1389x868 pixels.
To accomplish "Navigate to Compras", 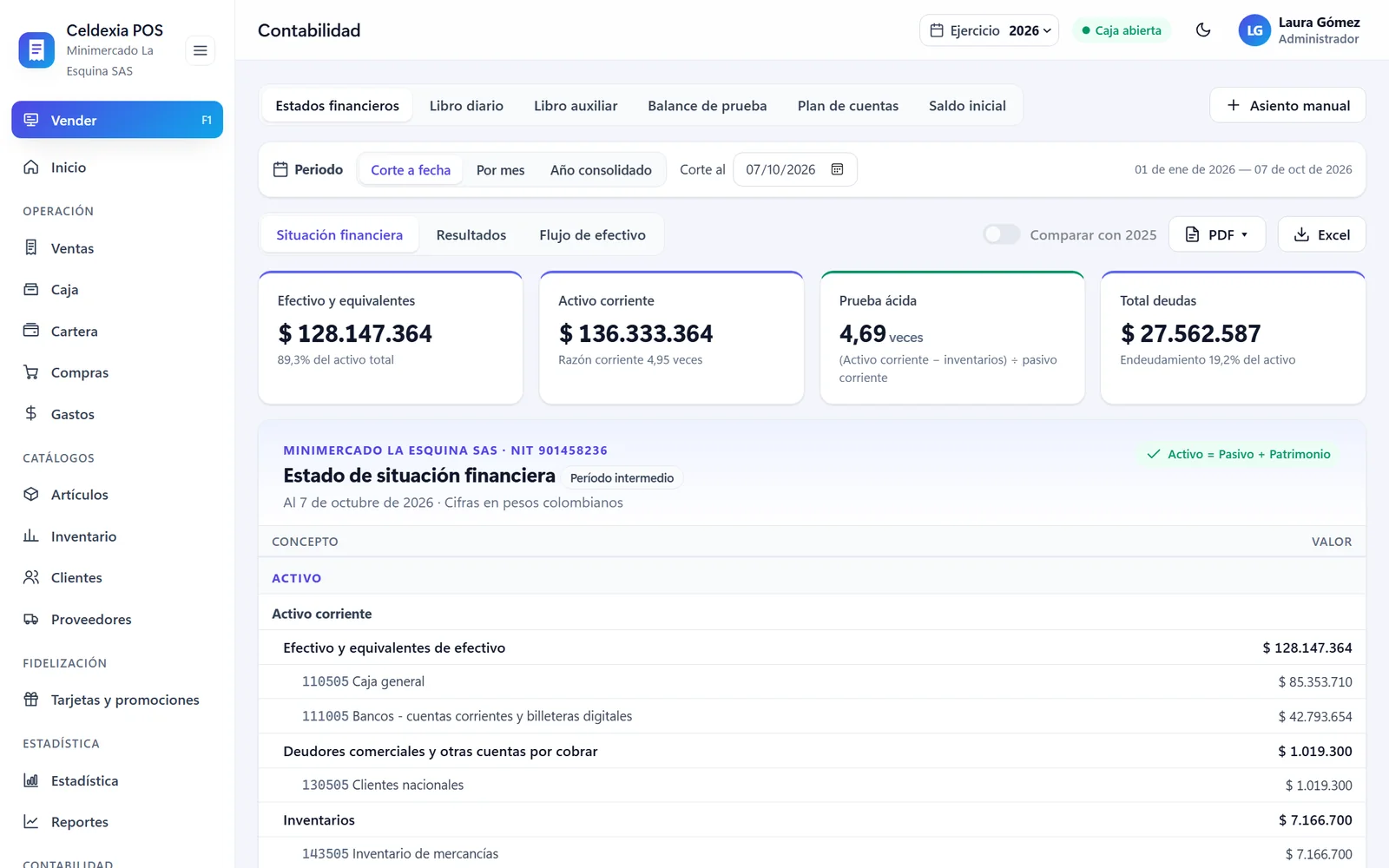I will pos(117,372).
